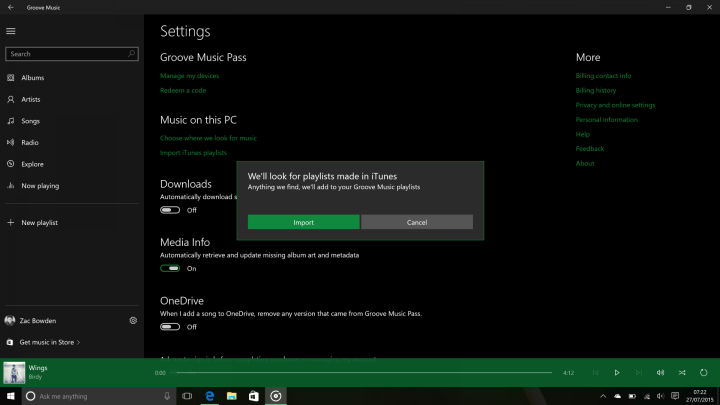This screenshot has width=720, height=405.
Task: Show hidden system tray icons
Action: [603, 396]
